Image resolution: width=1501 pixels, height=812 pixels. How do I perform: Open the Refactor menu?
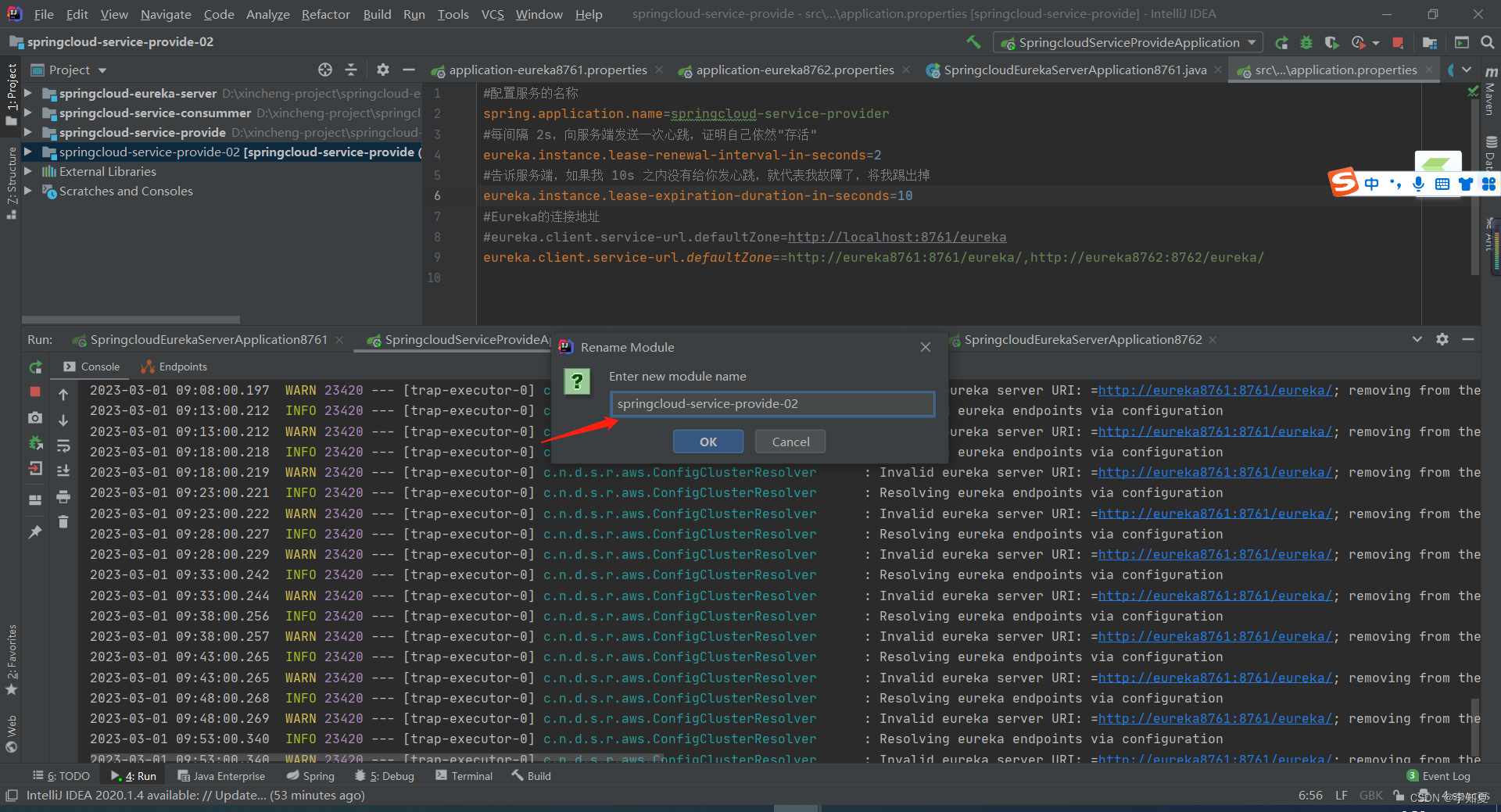[325, 14]
